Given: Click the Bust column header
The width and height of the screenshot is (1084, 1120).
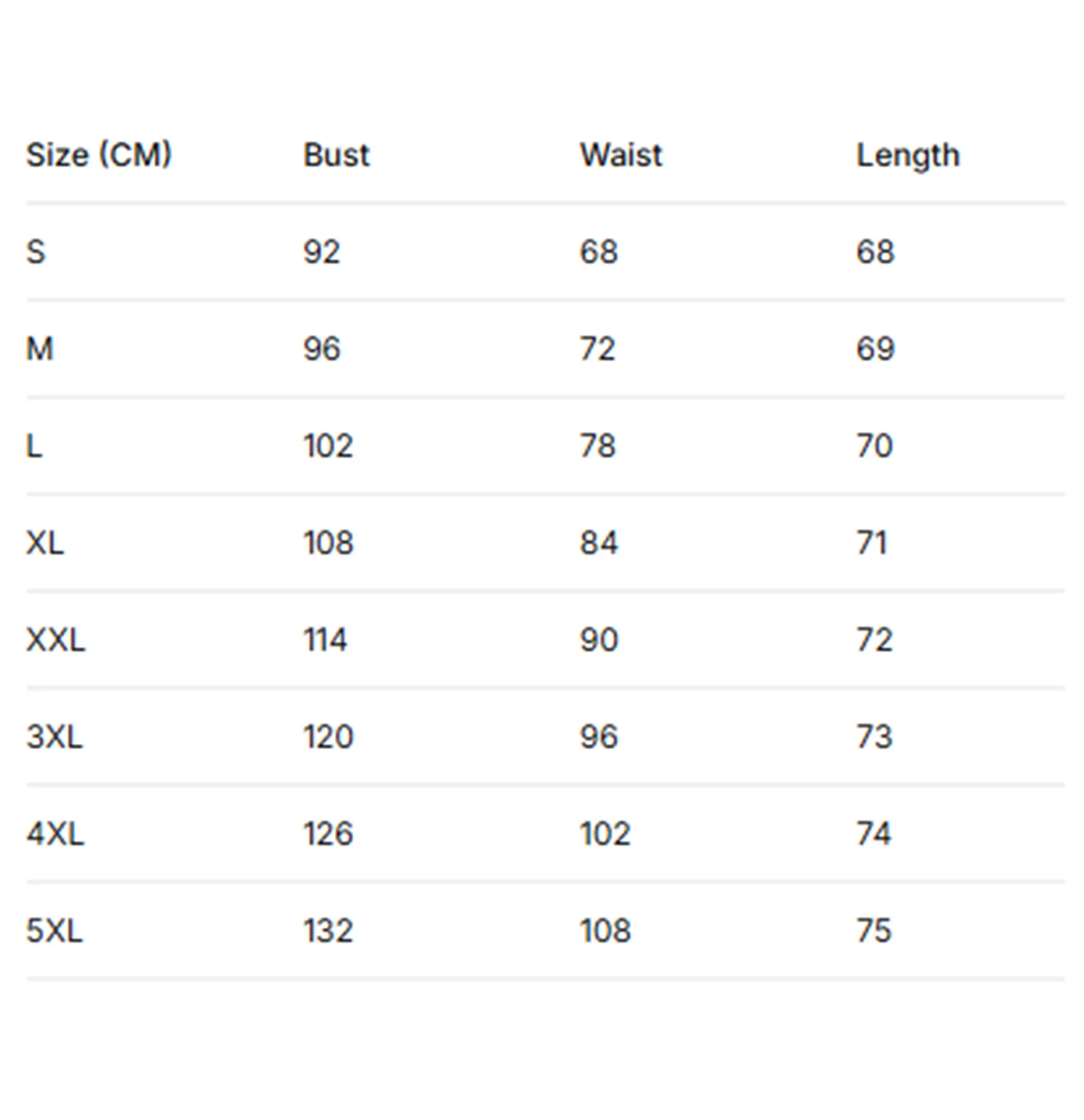Looking at the screenshot, I should pyautogui.click(x=336, y=155).
